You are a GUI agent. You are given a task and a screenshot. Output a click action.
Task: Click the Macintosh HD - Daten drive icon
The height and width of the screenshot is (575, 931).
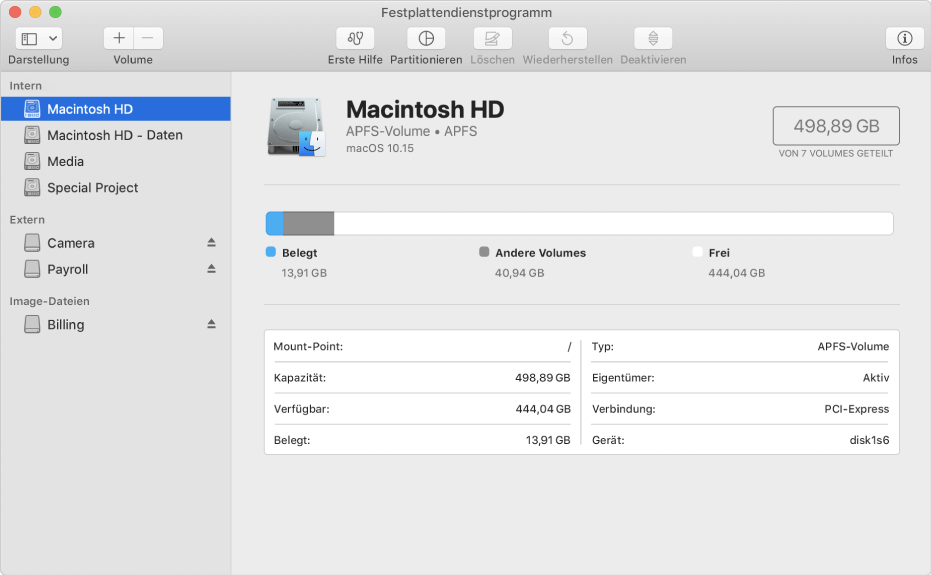(32, 135)
